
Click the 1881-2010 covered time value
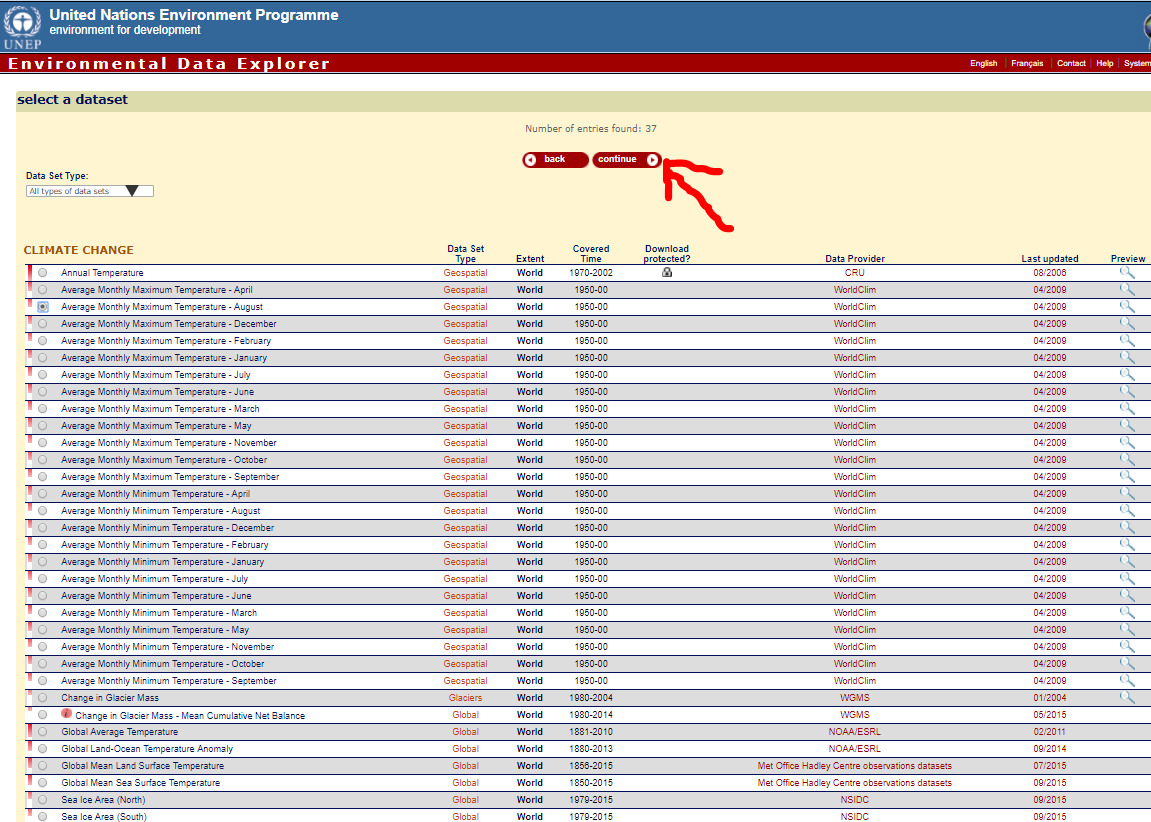(x=591, y=732)
